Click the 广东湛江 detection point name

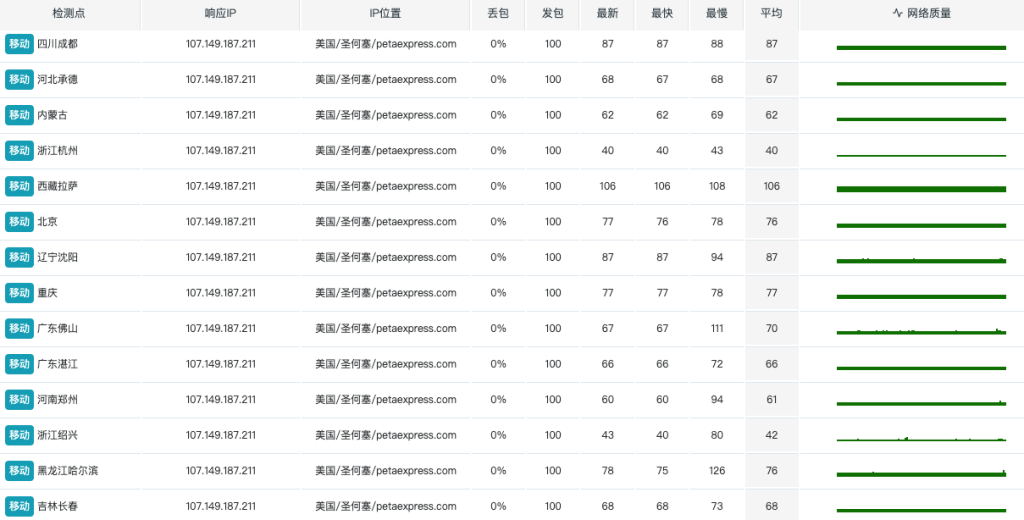click(57, 364)
